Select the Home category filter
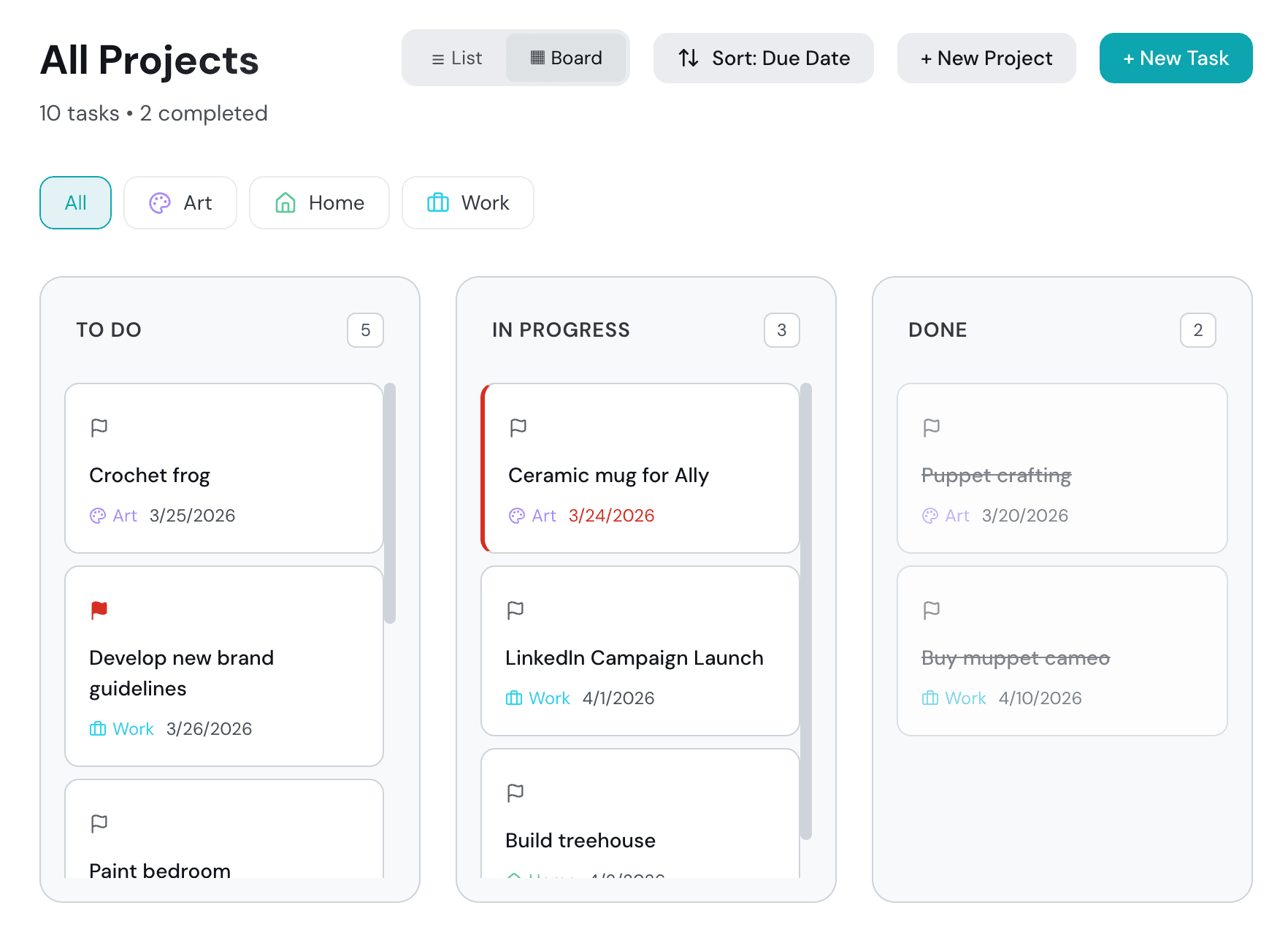1288x935 pixels. coord(319,202)
